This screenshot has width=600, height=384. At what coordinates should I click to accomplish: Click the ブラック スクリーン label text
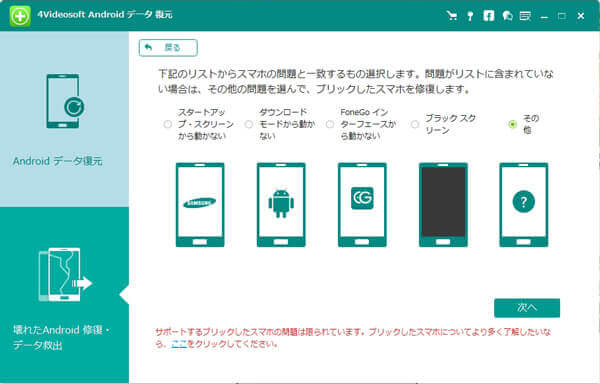[450, 124]
